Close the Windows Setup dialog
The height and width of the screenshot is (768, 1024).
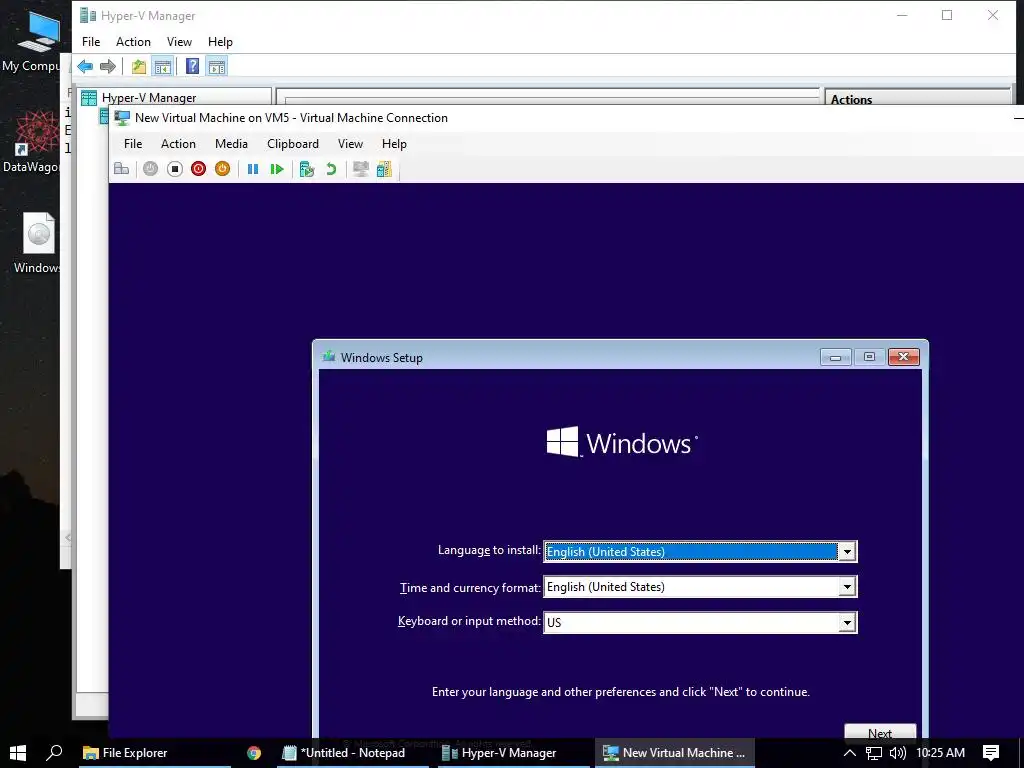[903, 357]
